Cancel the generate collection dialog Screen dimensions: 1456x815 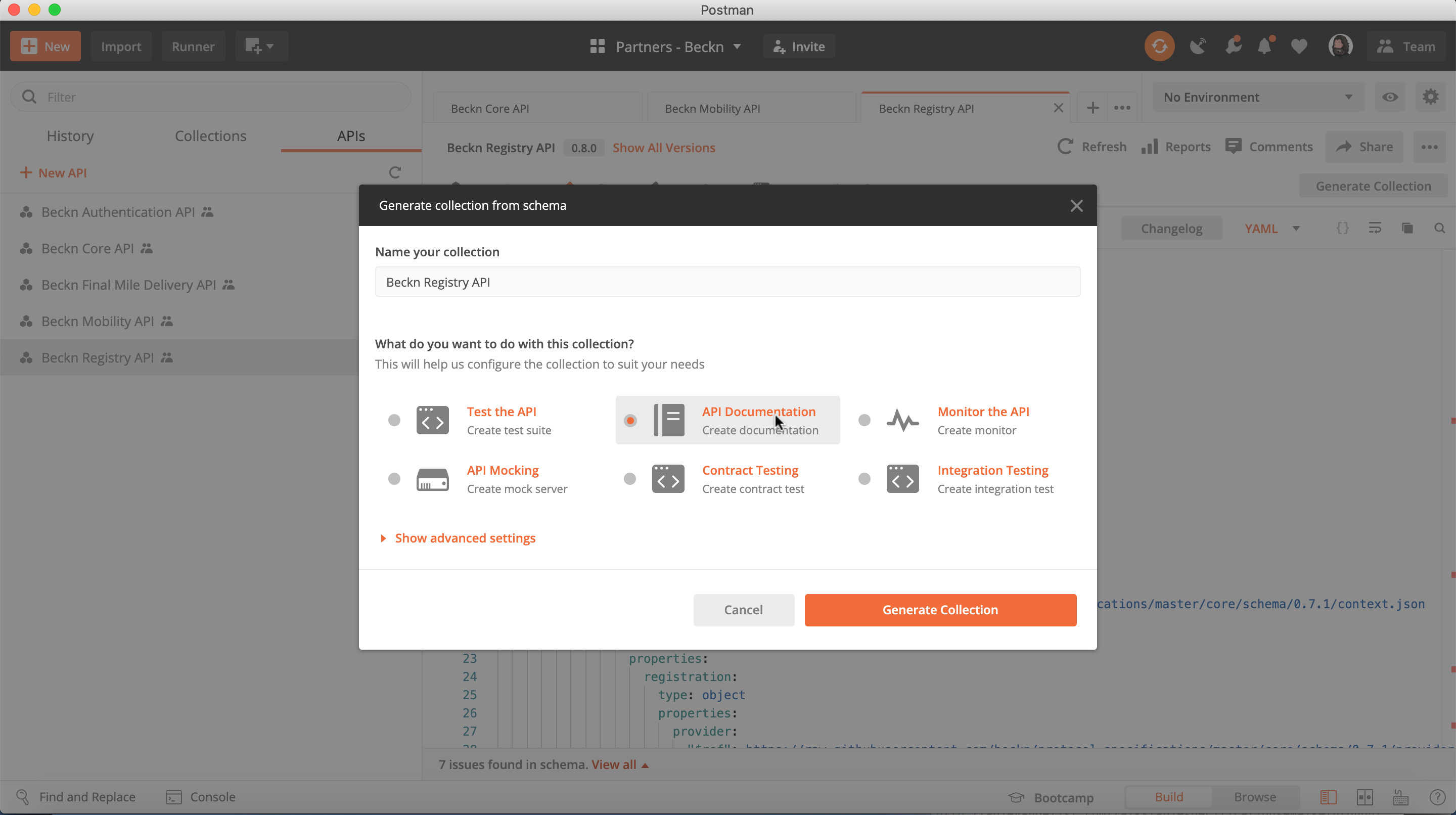tap(743, 610)
